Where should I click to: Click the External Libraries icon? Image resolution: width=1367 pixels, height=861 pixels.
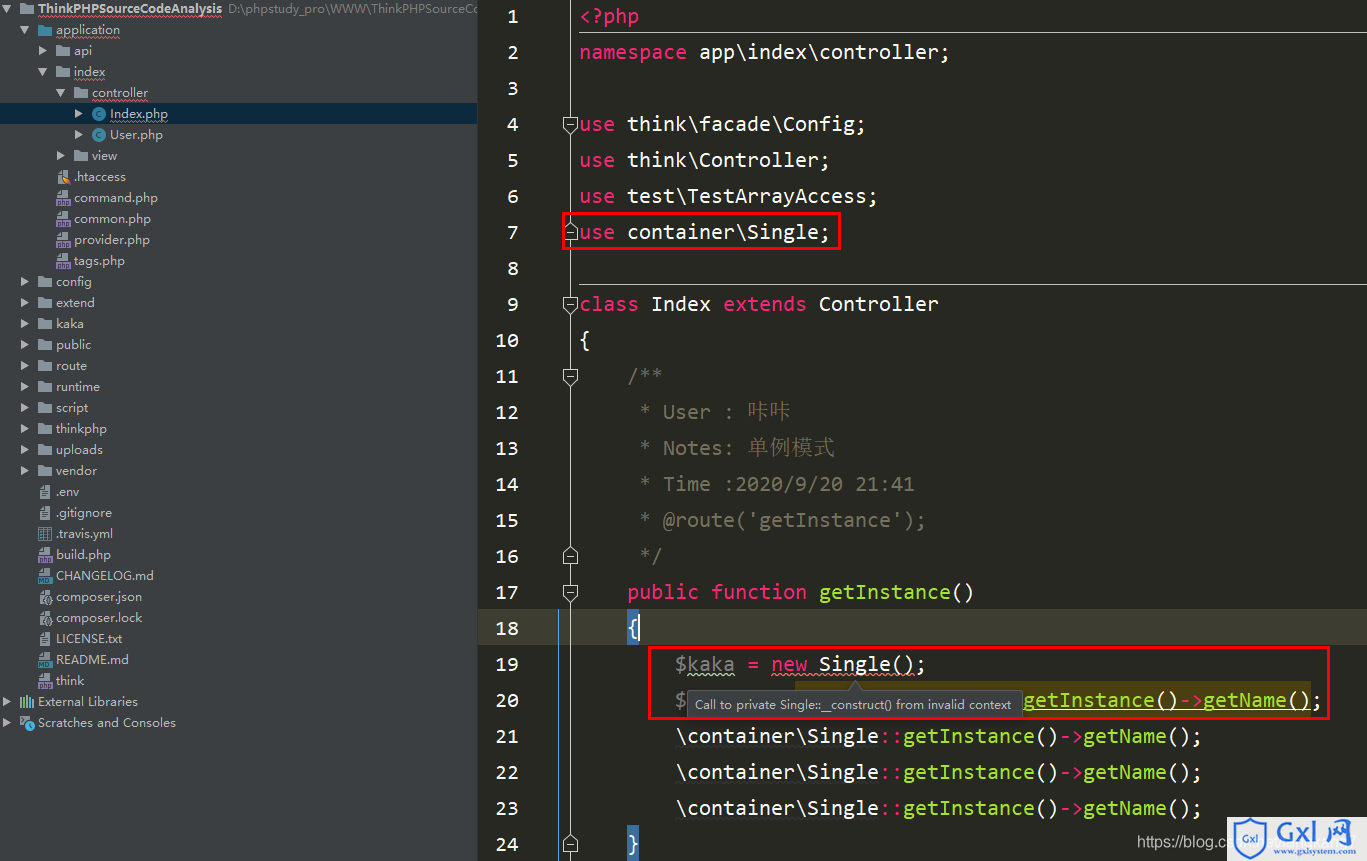pyautogui.click(x=27, y=702)
